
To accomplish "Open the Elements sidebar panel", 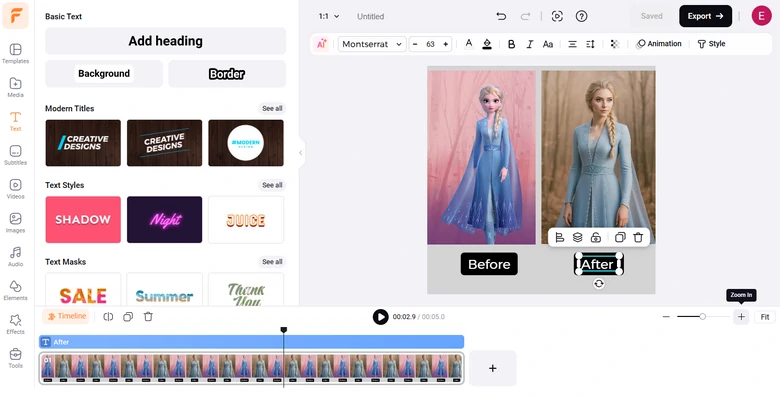I will 15,290.
